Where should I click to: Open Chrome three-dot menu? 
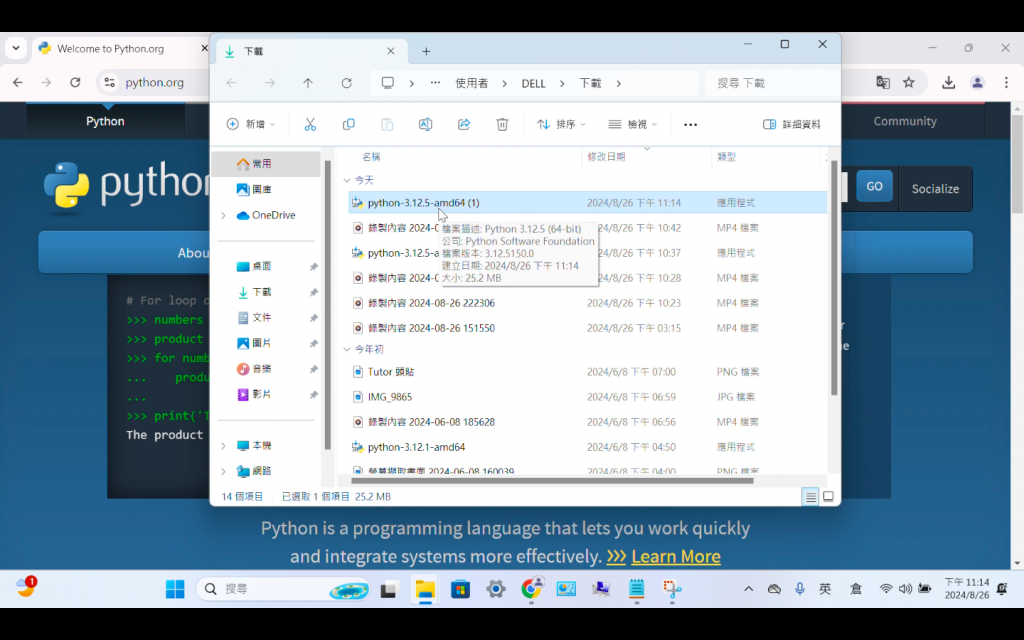click(1006, 82)
